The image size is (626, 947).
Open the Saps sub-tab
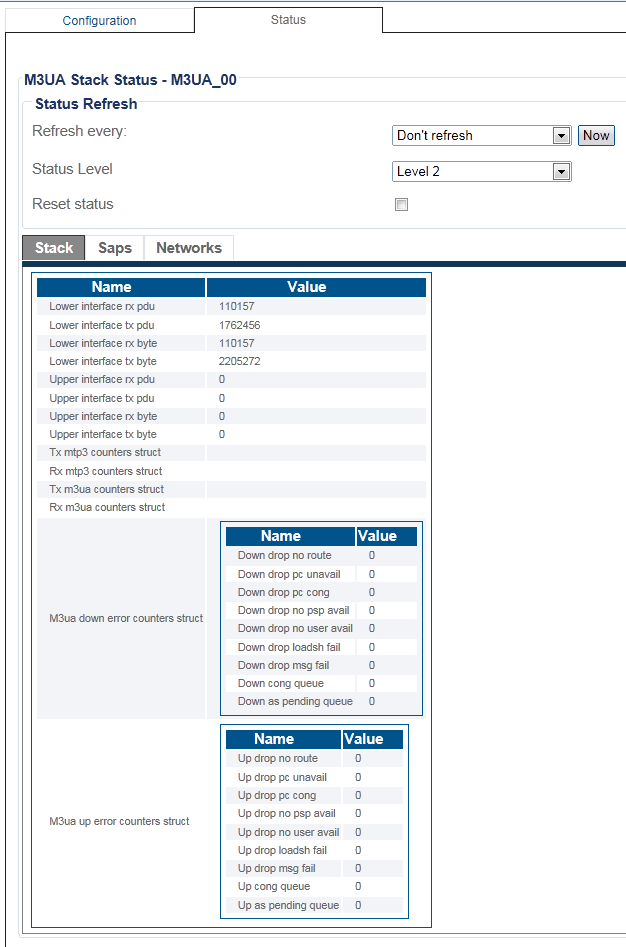click(115, 248)
